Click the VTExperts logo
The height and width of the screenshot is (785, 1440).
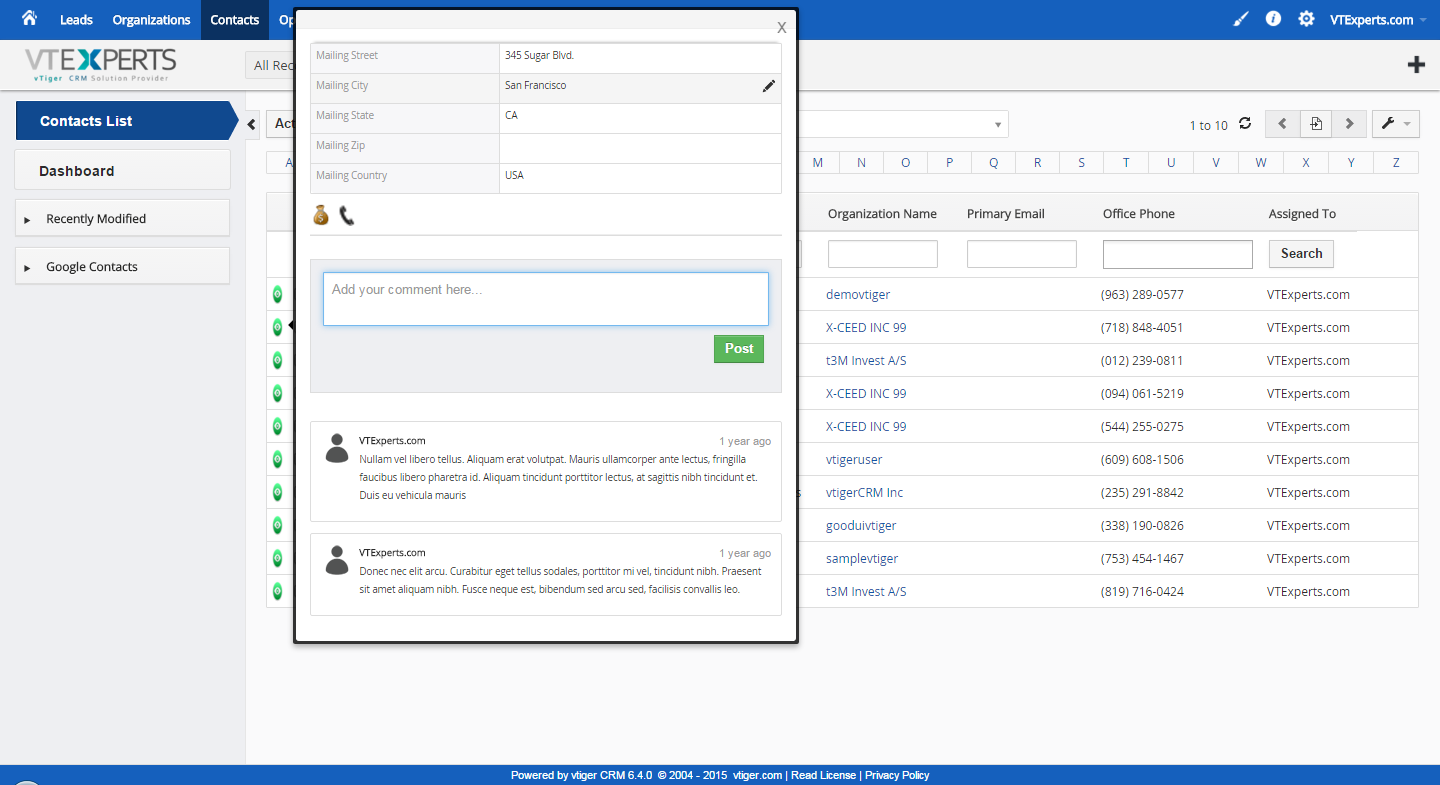click(x=101, y=65)
